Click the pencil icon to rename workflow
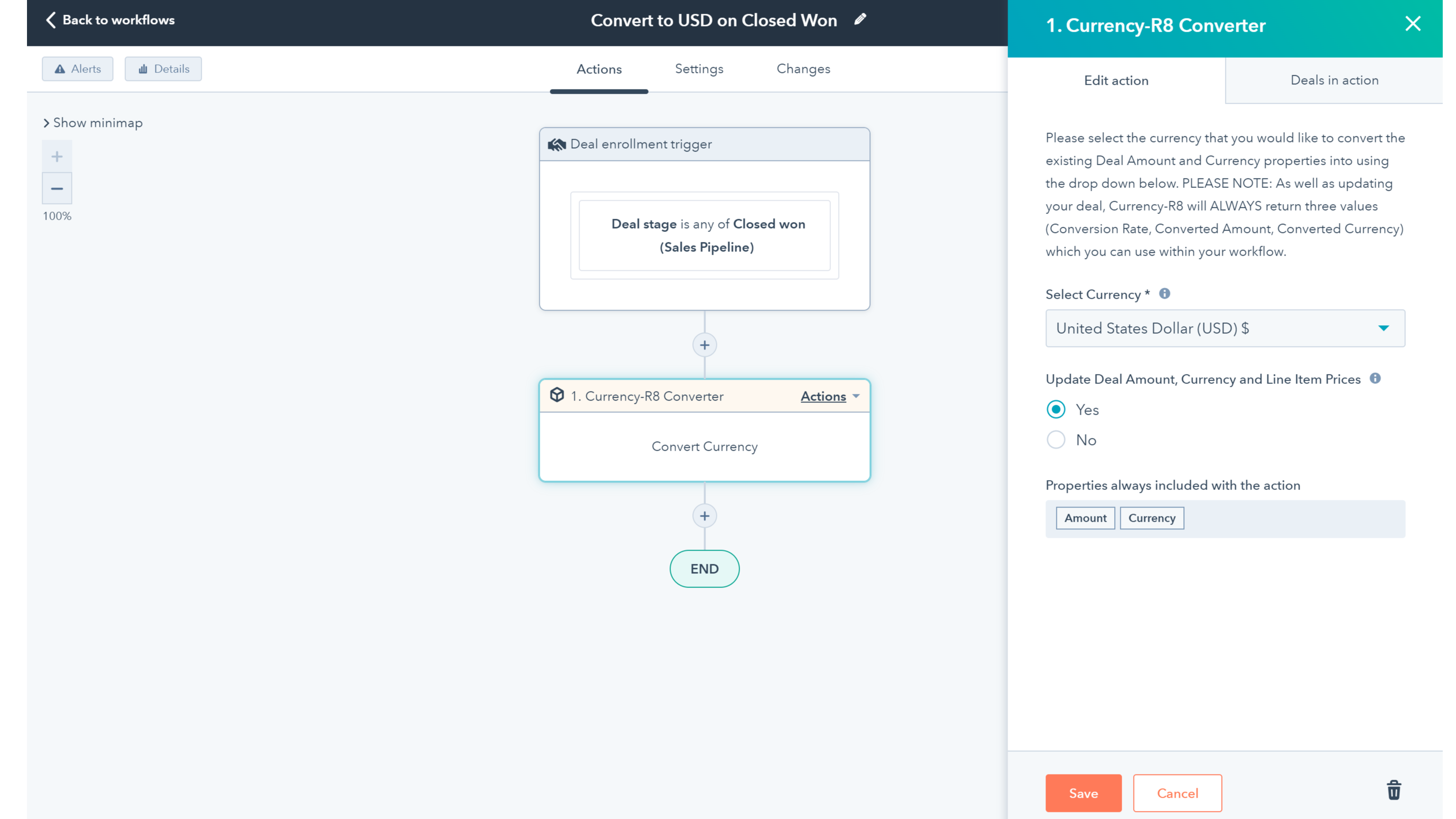This screenshot has height=819, width=1456. click(x=860, y=20)
